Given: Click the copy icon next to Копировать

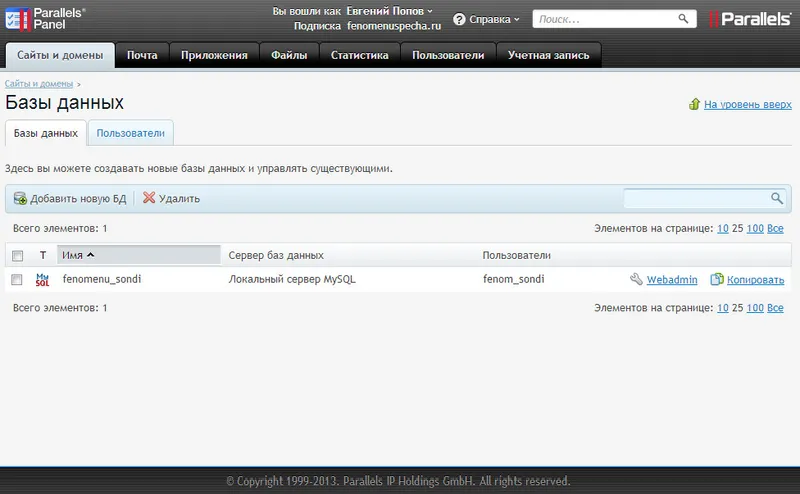Looking at the screenshot, I should tap(717, 279).
